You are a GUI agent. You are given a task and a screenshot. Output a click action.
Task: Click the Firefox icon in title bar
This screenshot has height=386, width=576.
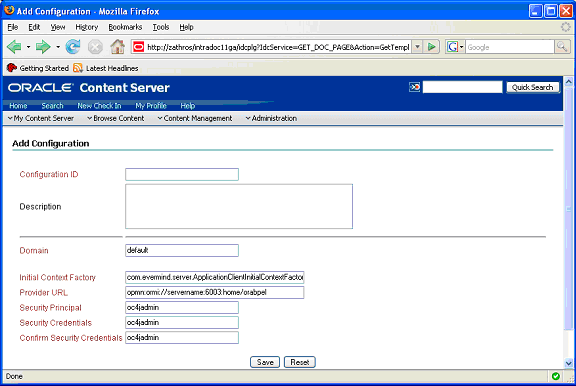[9, 11]
